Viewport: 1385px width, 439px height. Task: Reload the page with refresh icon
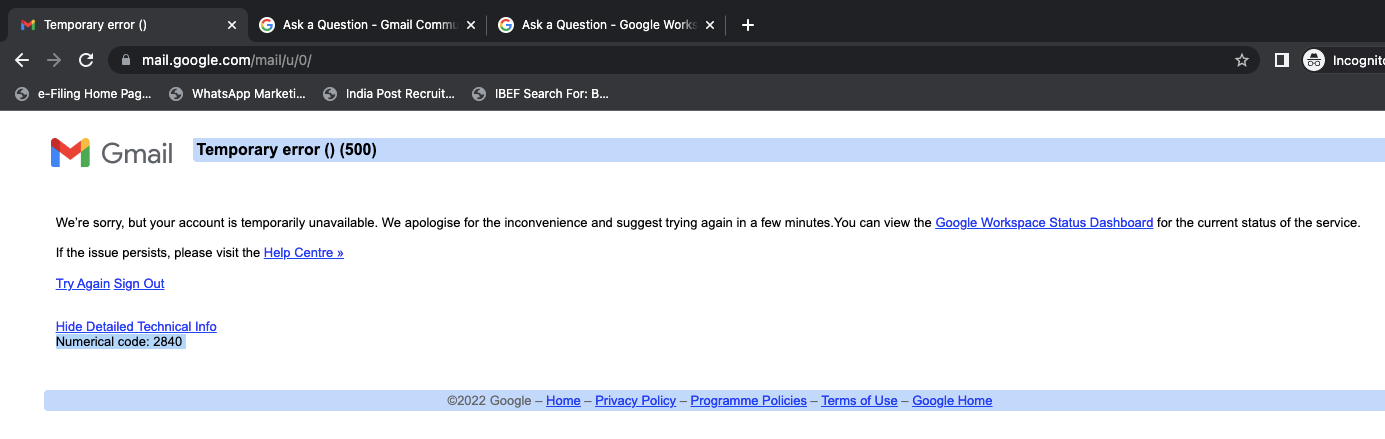(x=86, y=60)
